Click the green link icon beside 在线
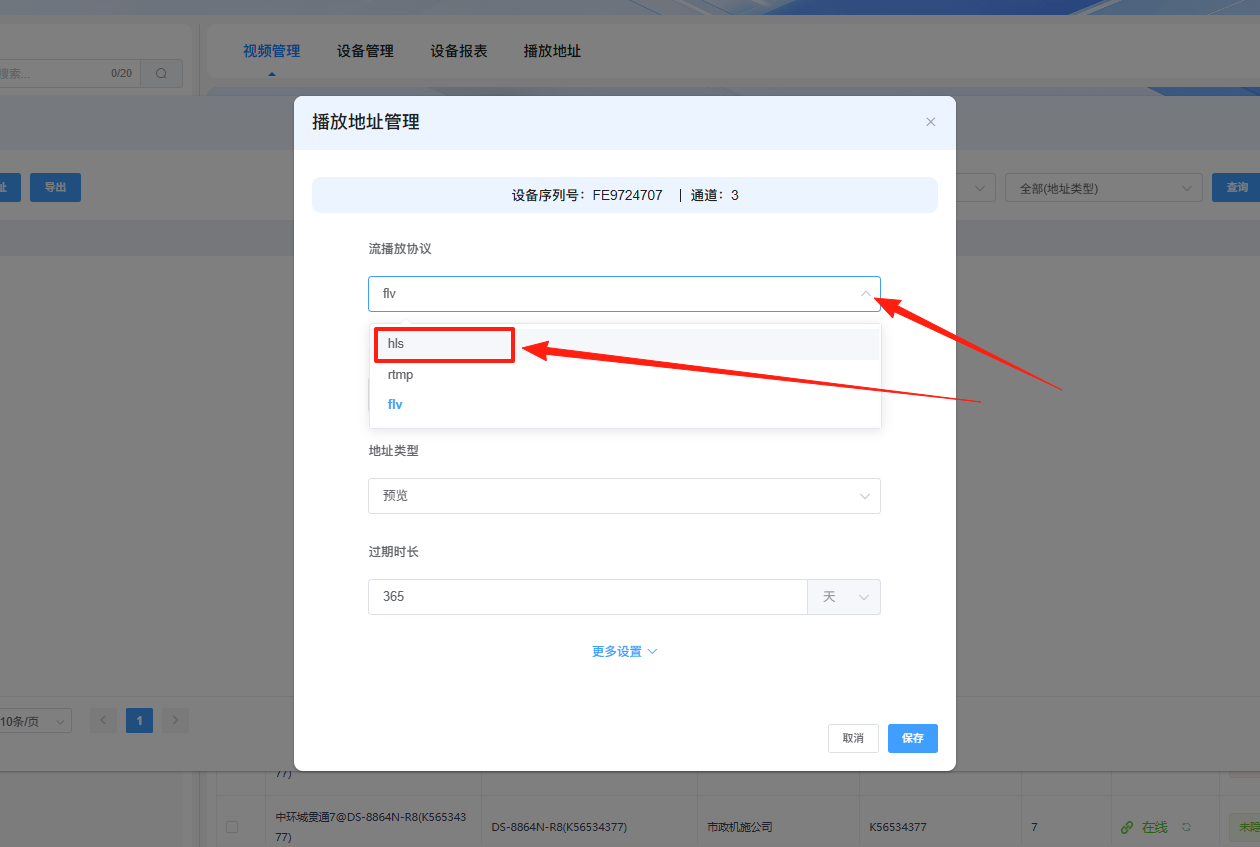The width and height of the screenshot is (1260, 847). coord(1127,827)
